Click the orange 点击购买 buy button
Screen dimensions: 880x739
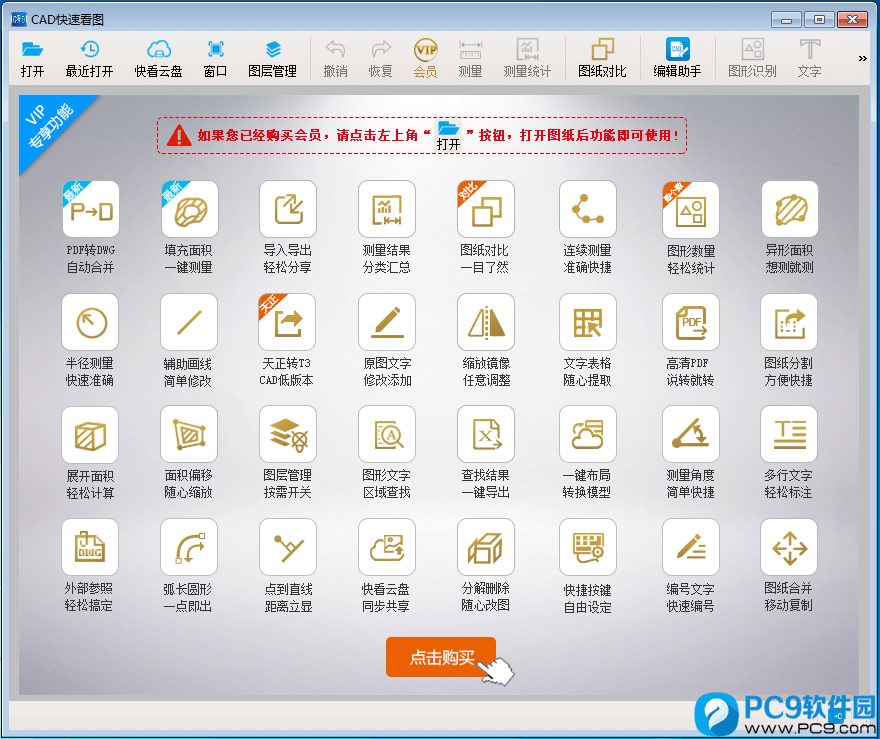(441, 657)
